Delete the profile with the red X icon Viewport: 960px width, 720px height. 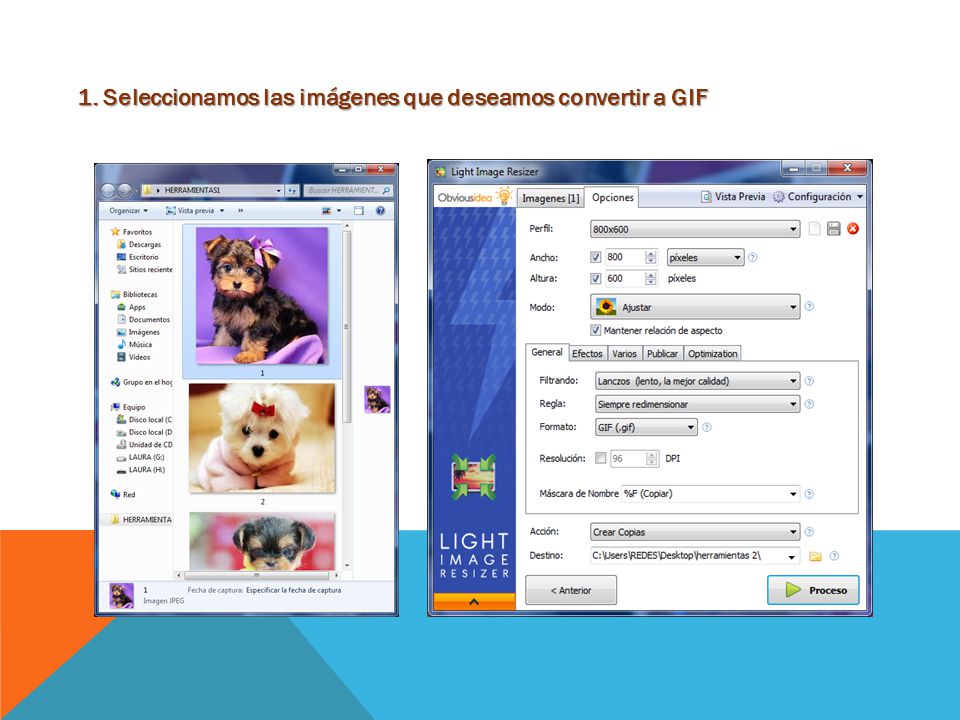pos(853,229)
